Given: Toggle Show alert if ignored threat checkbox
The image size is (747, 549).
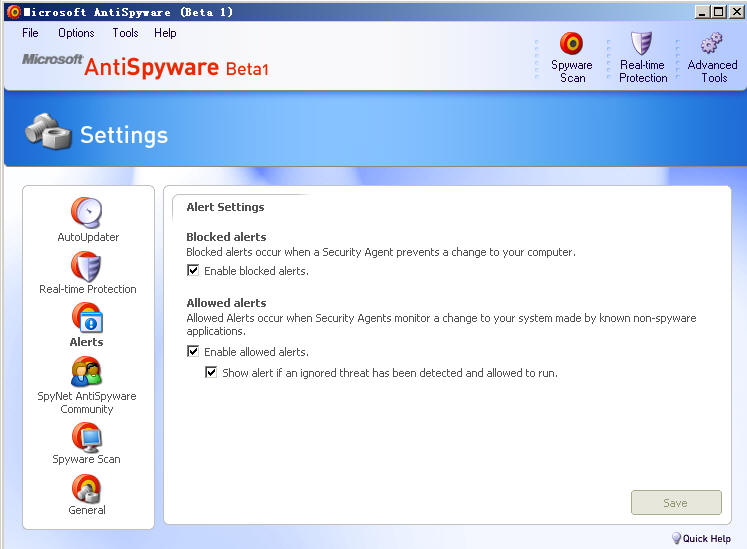Looking at the screenshot, I should pyautogui.click(x=211, y=372).
